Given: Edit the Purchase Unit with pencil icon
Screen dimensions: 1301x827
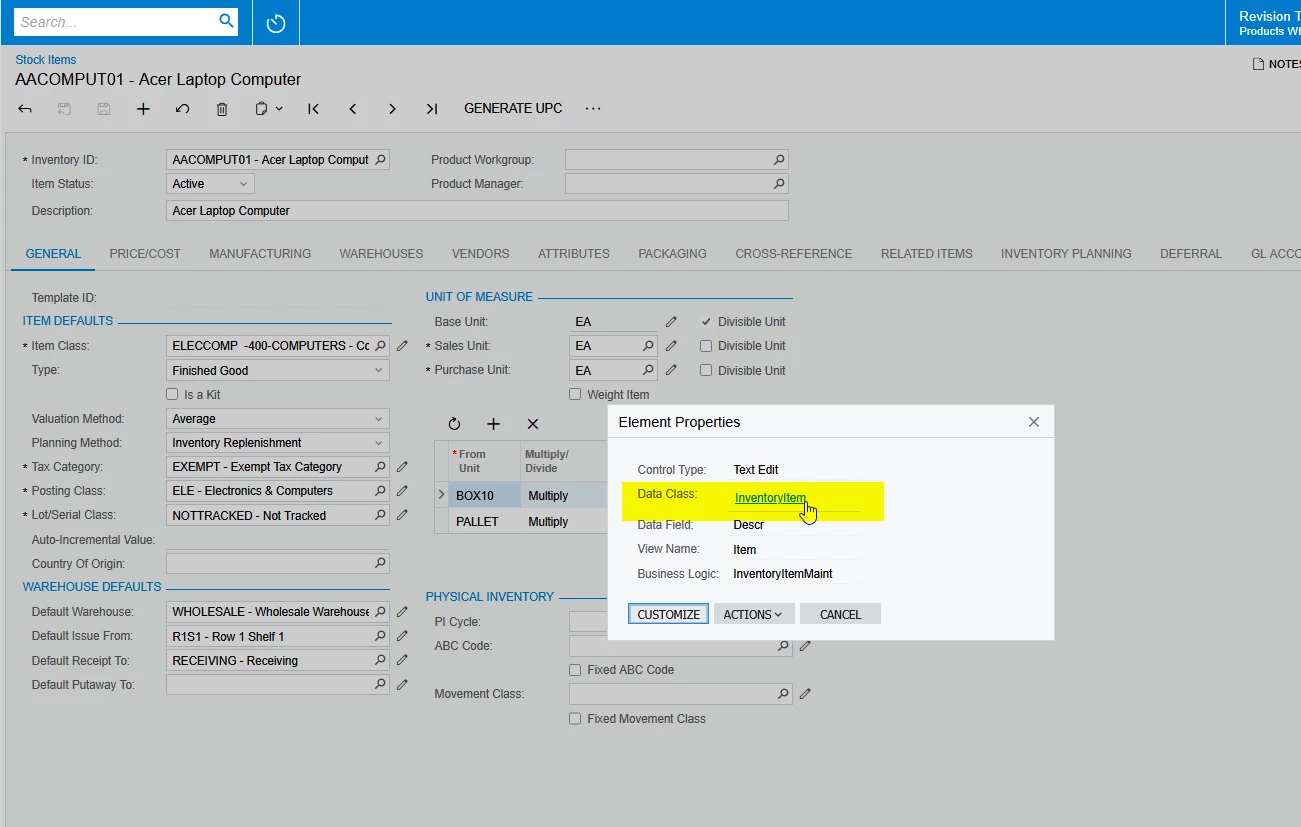Looking at the screenshot, I should [x=671, y=370].
